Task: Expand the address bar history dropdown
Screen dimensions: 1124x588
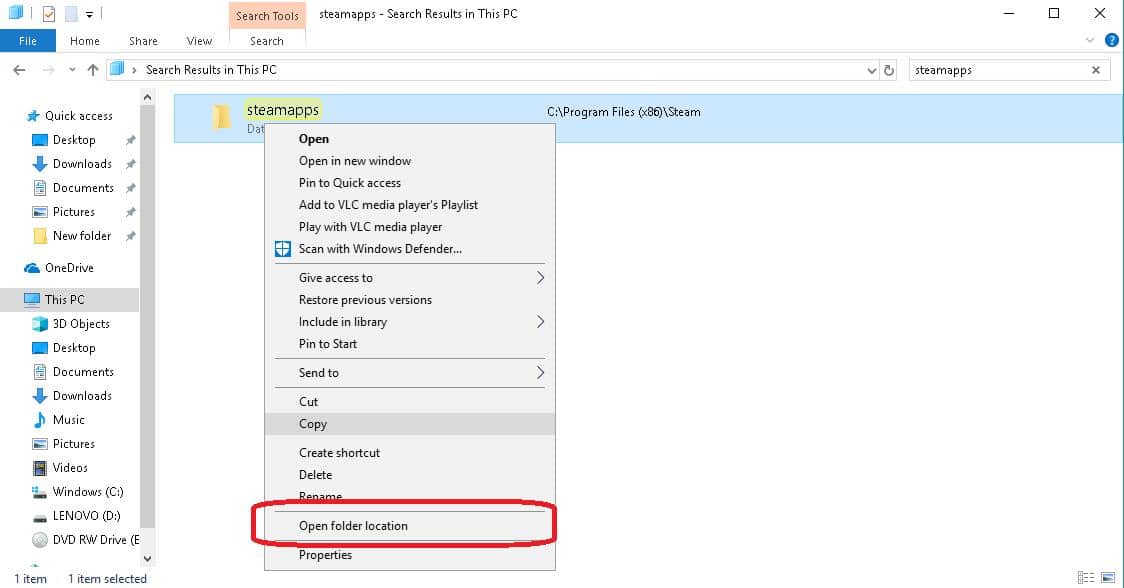Action: click(x=872, y=70)
